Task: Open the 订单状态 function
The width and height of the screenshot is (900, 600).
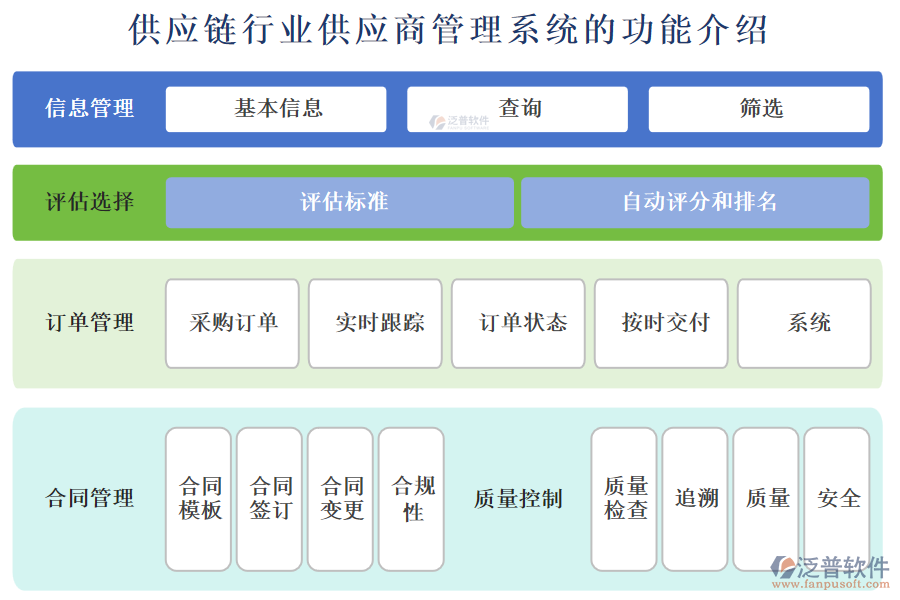Action: [x=519, y=323]
